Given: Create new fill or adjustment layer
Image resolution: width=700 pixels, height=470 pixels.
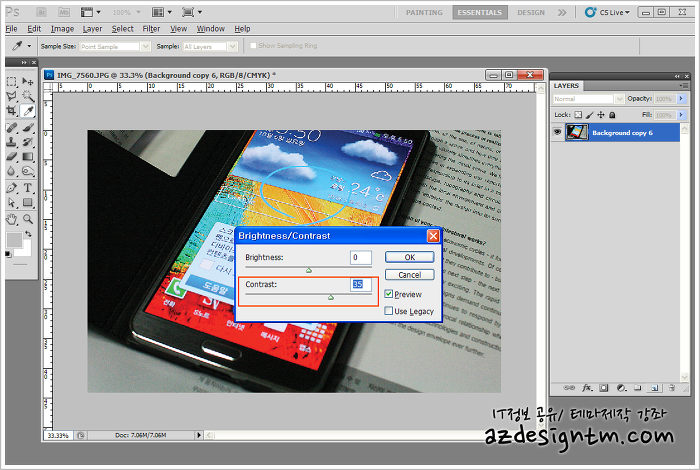Looking at the screenshot, I should point(621,387).
